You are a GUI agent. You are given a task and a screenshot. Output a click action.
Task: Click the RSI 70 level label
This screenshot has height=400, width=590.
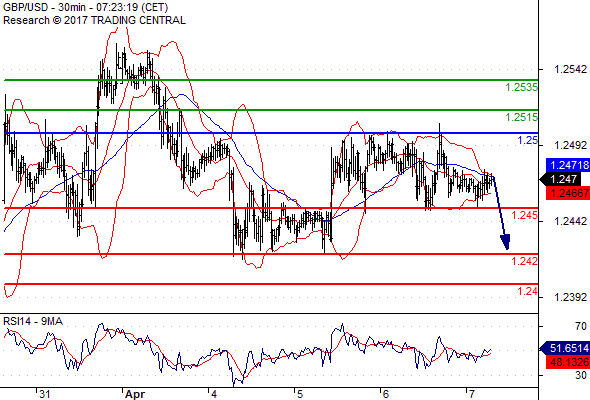[581, 326]
